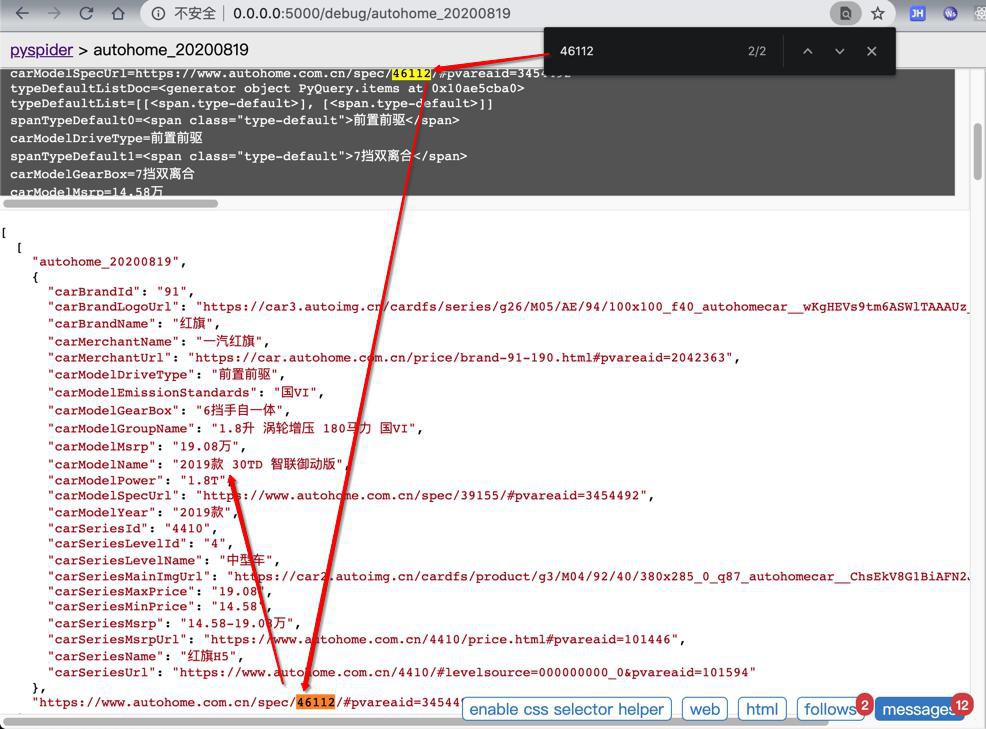Click the "carSeriesLevelName": "中型车" line
Screen dimensions: 986x729
point(163,560)
